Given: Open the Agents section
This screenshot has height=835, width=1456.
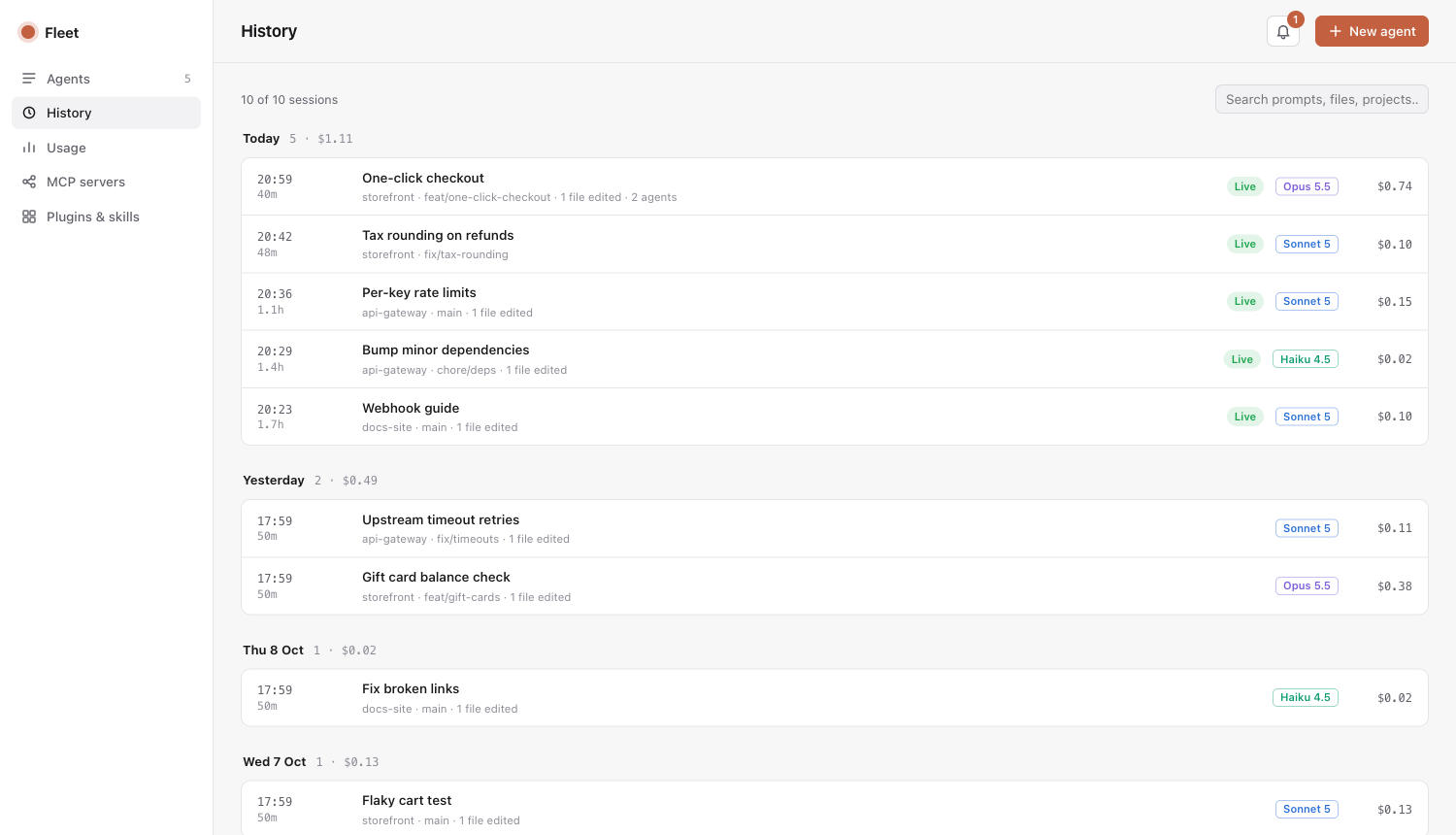Looking at the screenshot, I should tap(106, 79).
